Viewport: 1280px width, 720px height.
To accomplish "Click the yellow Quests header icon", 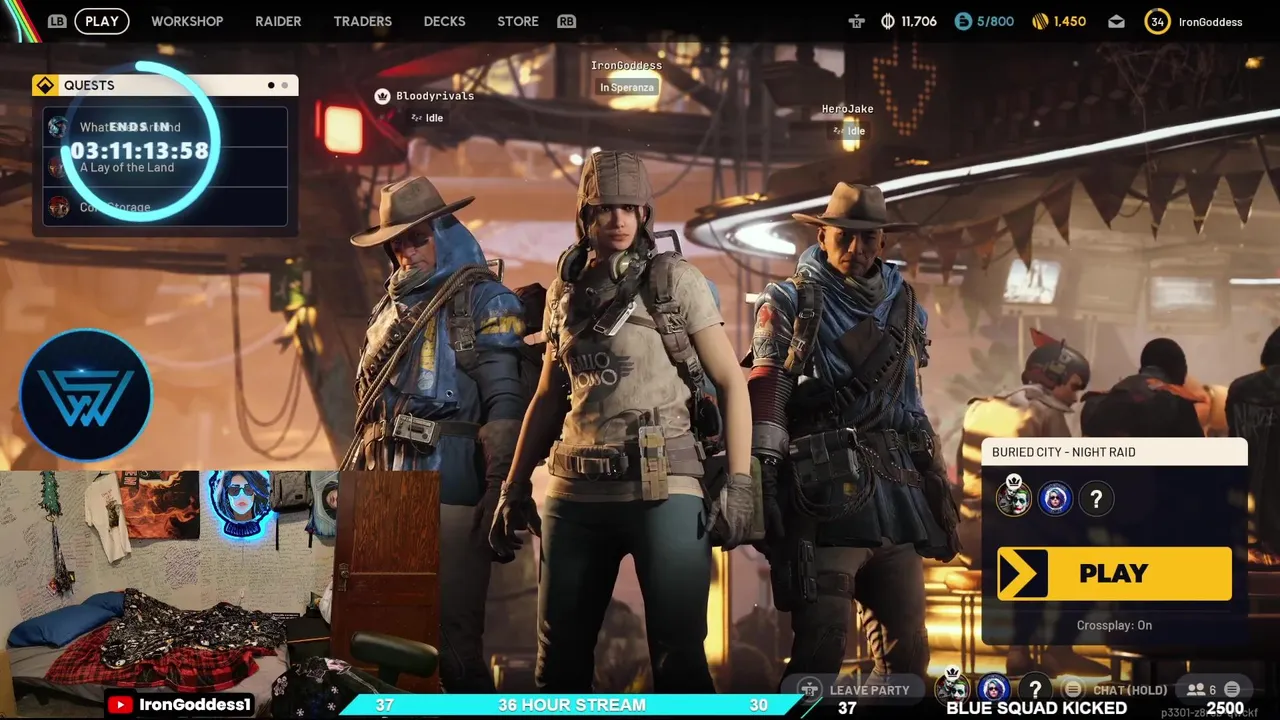I will 44,85.
